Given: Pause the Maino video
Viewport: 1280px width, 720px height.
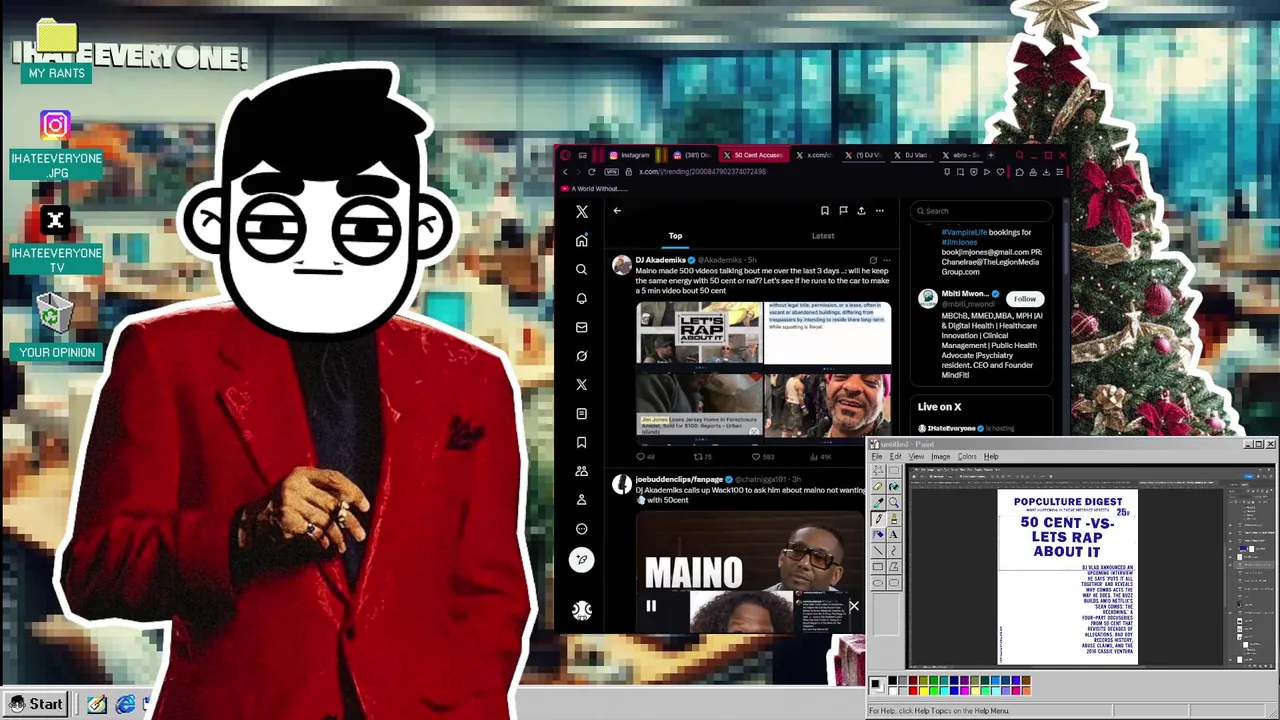Looking at the screenshot, I should 651,606.
